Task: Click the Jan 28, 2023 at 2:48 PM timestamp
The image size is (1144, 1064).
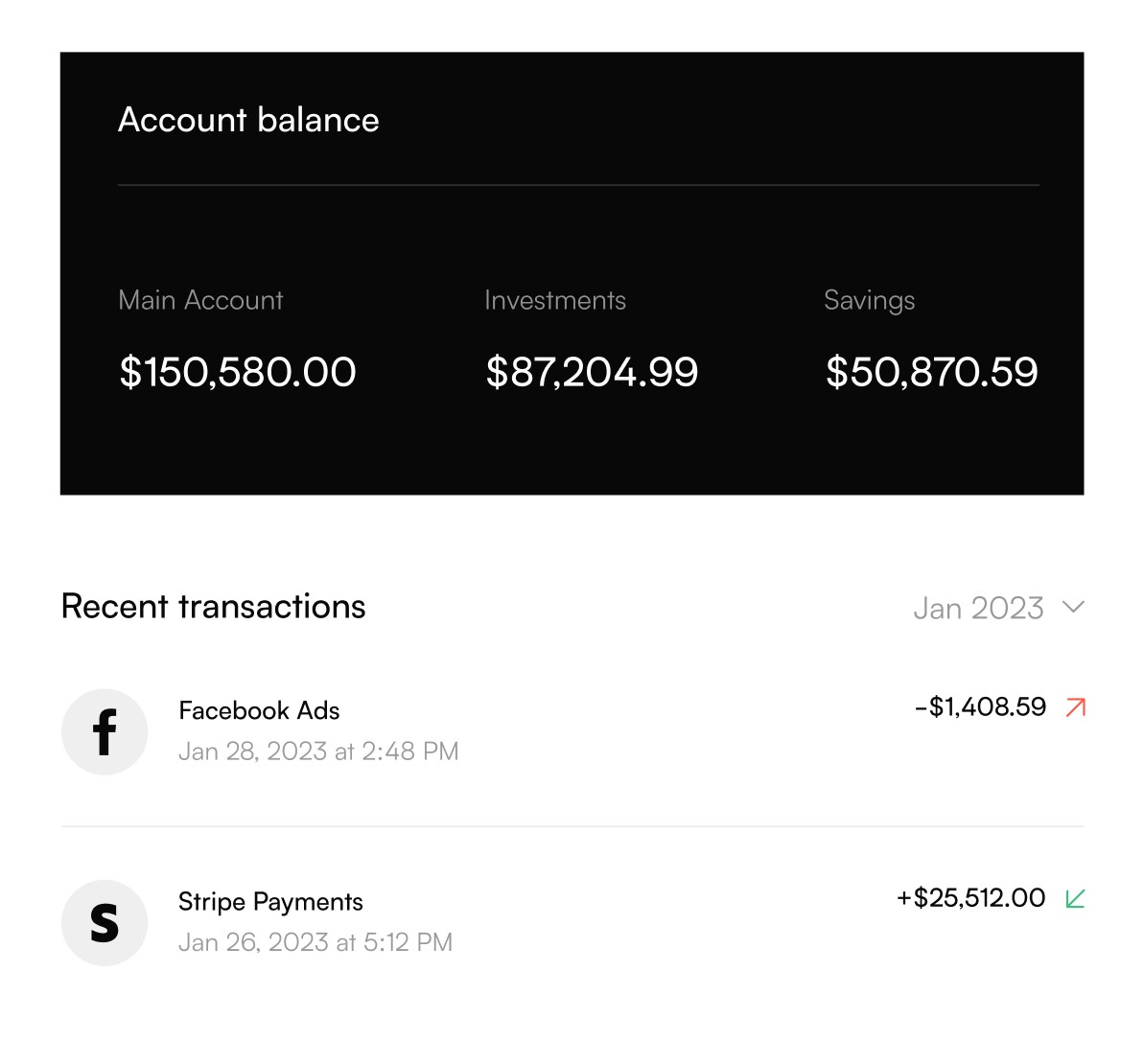Action: click(318, 752)
